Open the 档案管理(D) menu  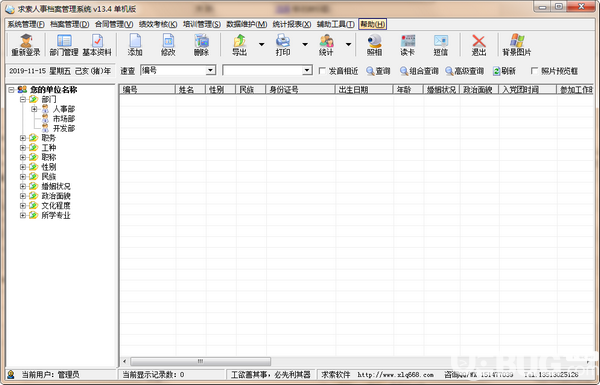point(70,24)
